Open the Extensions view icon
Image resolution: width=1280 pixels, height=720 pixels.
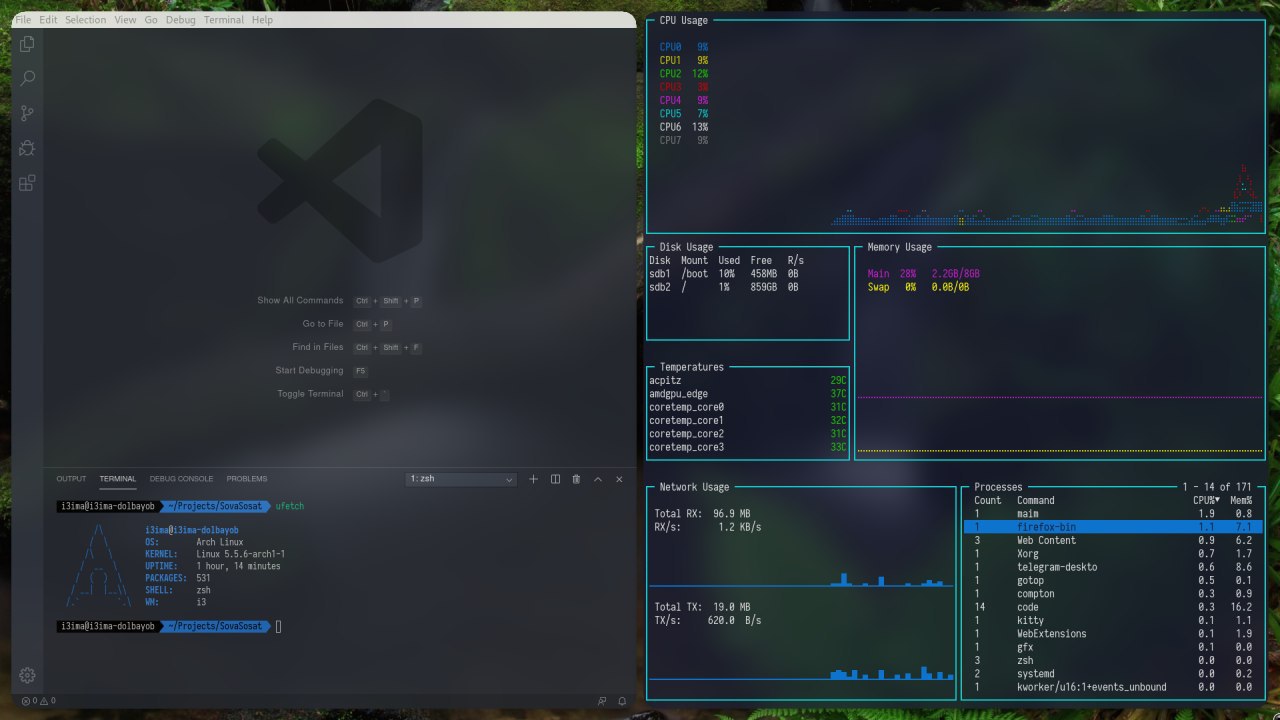(27, 183)
